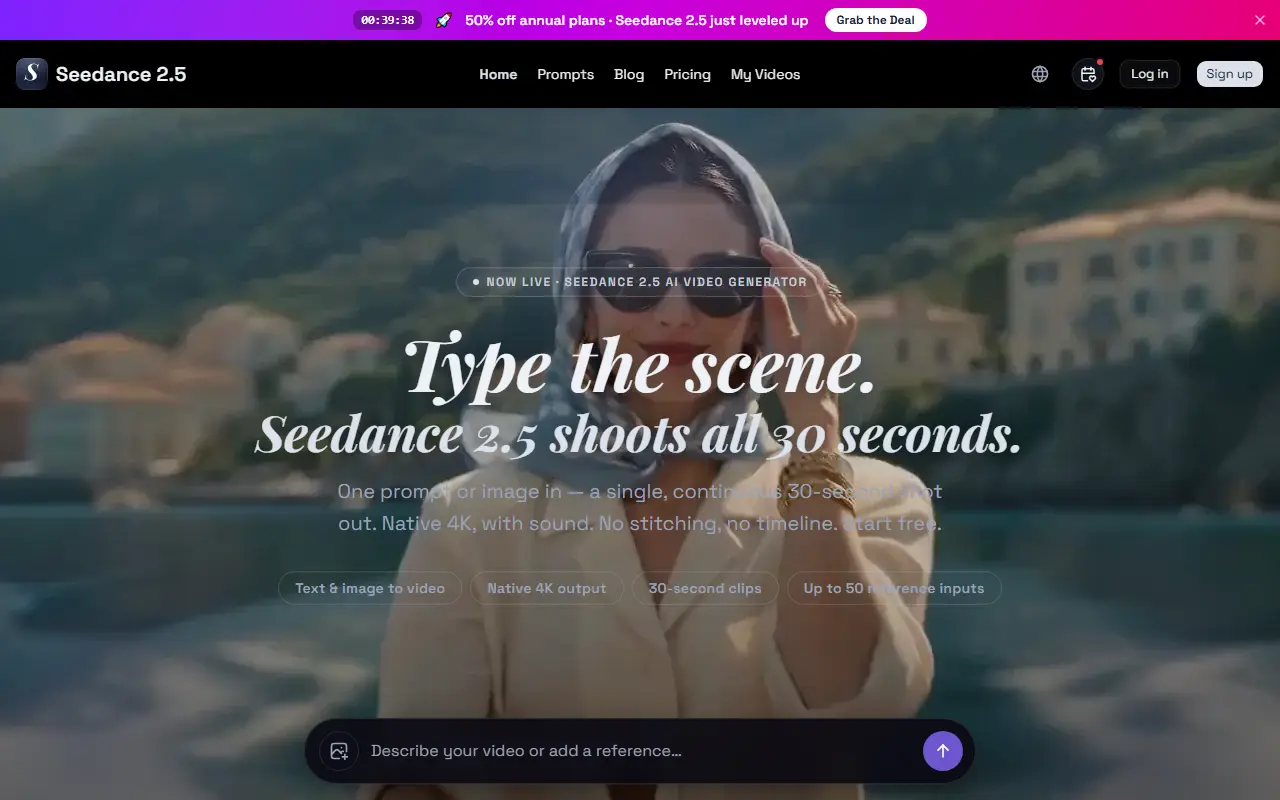Image resolution: width=1280 pixels, height=800 pixels.
Task: Click the 50% off annual plans text
Action: (x=636, y=20)
